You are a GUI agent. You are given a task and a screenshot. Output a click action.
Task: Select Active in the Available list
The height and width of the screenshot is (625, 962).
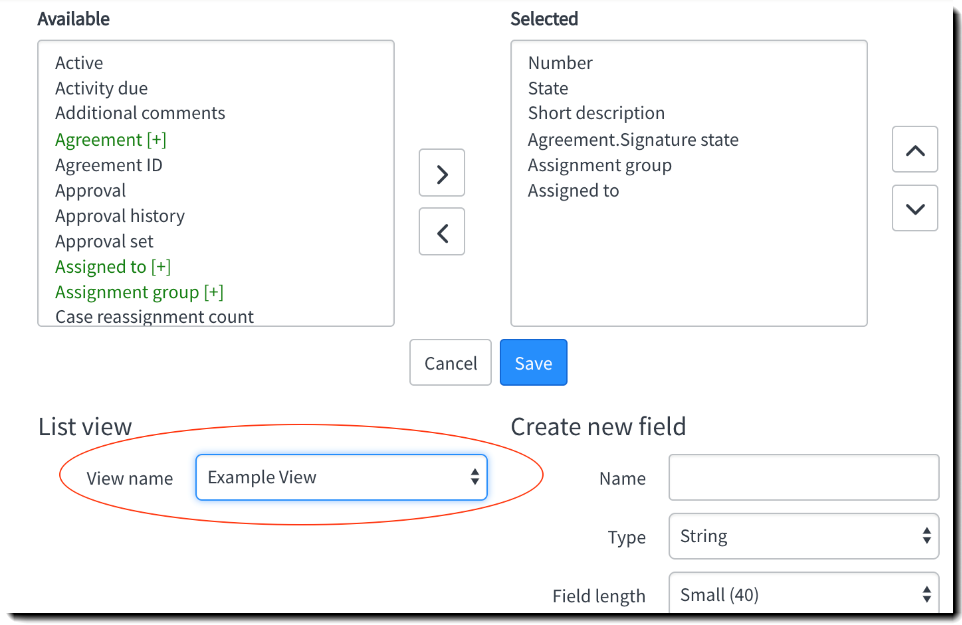click(79, 63)
